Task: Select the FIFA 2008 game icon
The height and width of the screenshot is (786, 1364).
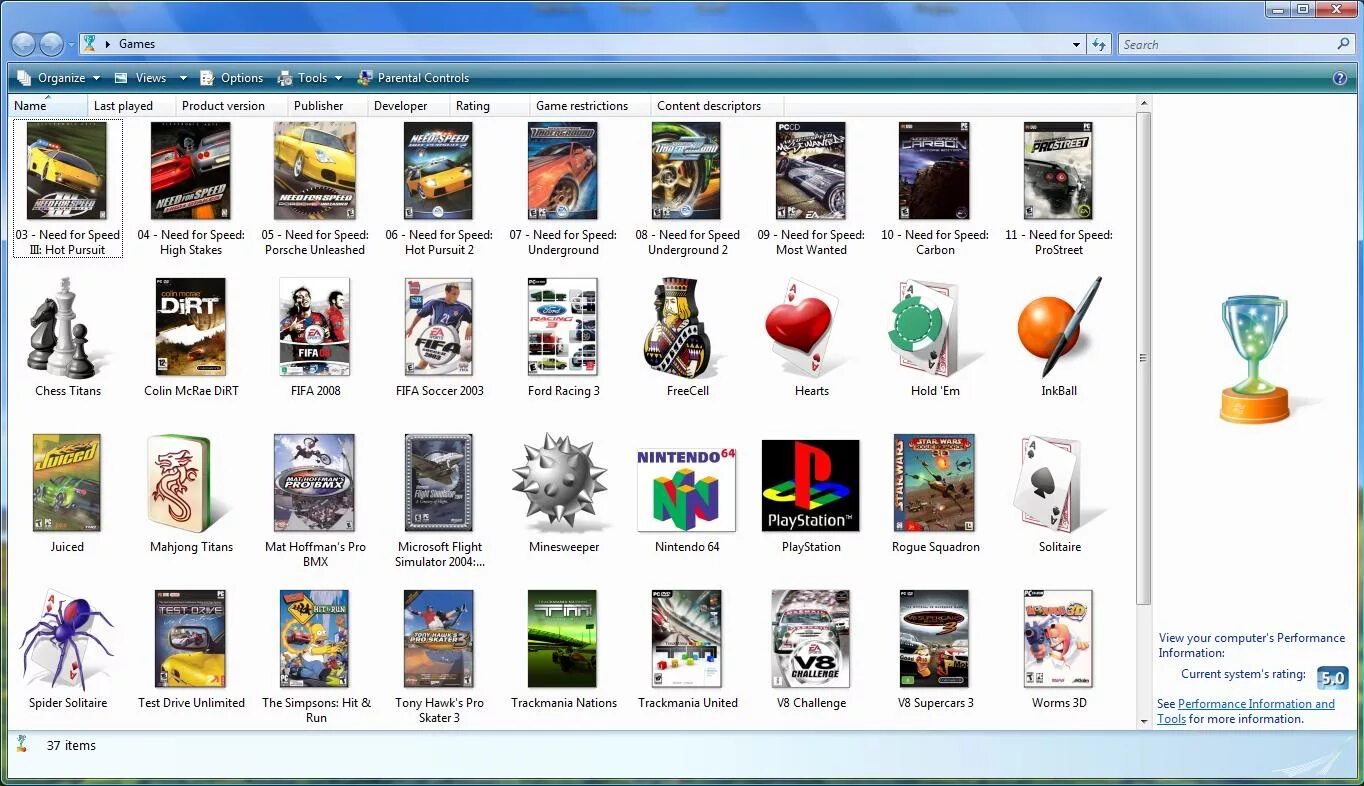Action: [315, 327]
